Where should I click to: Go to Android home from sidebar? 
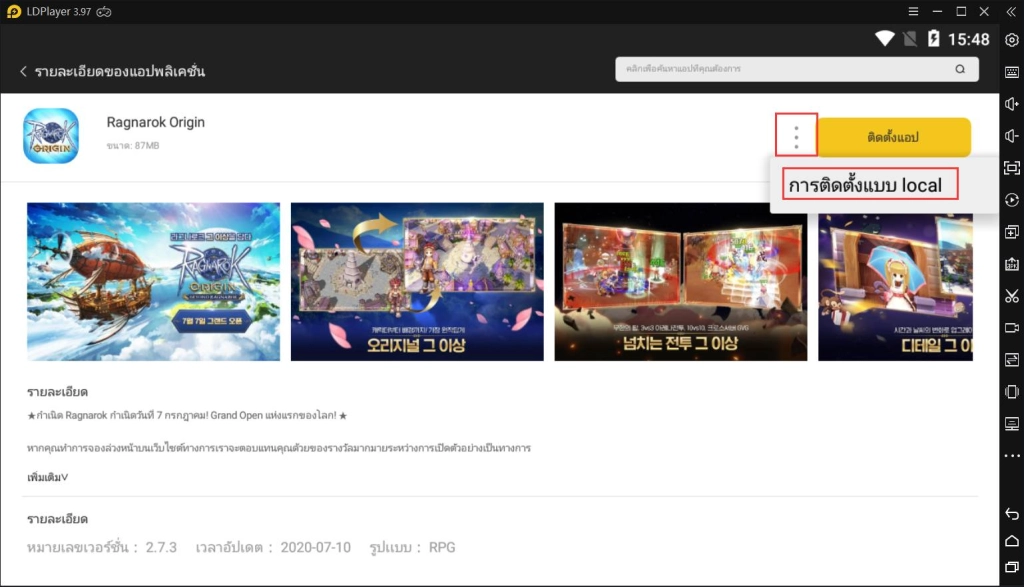[1012, 541]
